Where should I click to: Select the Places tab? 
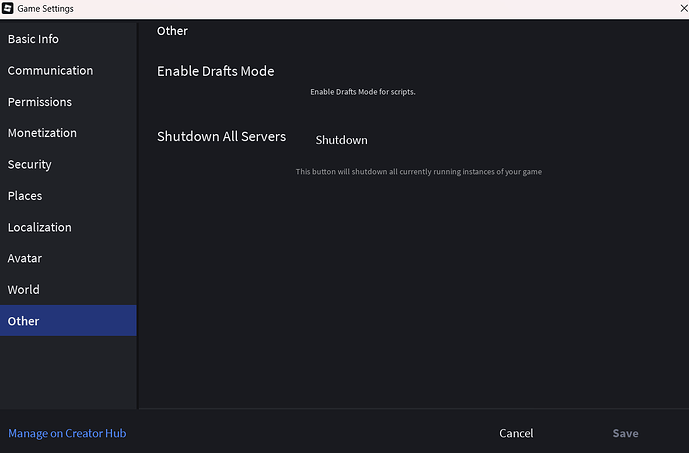[68, 196]
